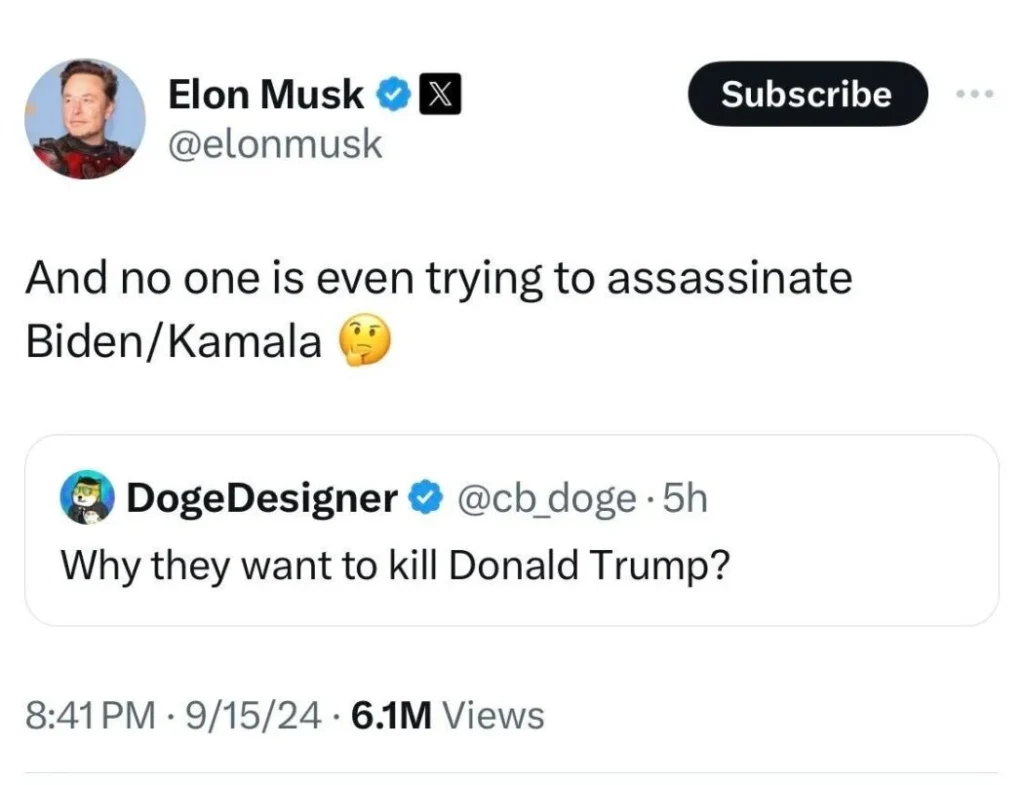The image size is (1024, 785).
Task: Open the 6.1M Views count
Action: [449, 715]
